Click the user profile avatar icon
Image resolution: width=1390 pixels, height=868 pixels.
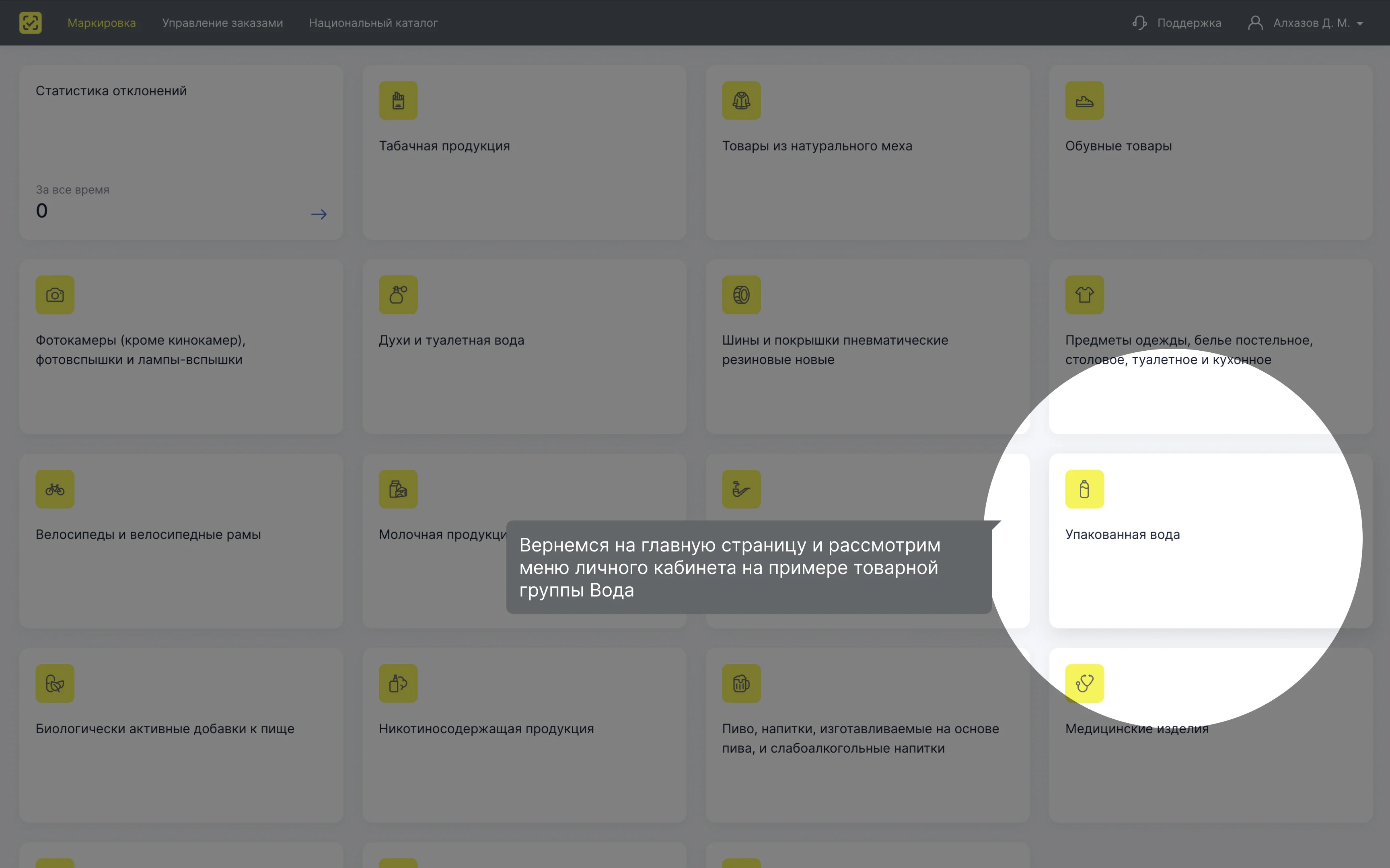point(1255,23)
